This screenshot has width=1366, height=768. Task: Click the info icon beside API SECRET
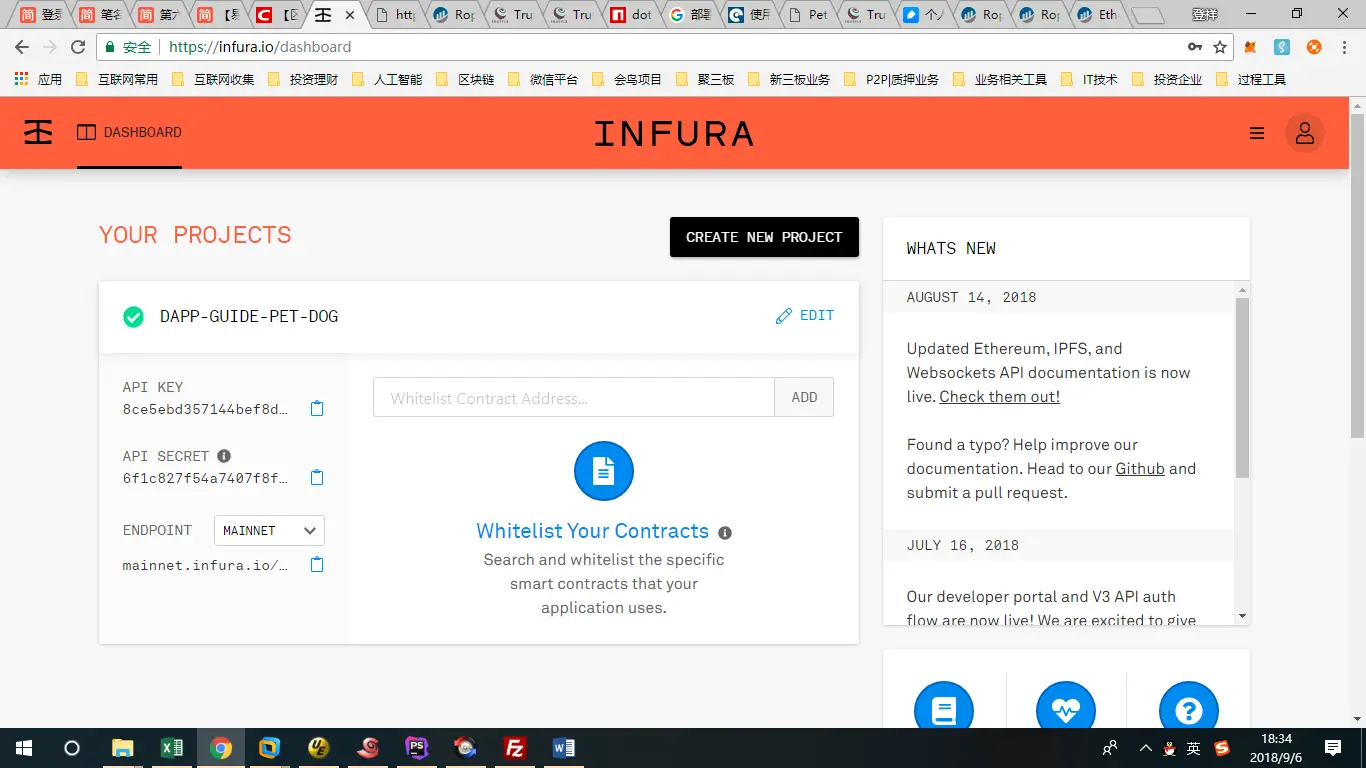[x=224, y=456]
